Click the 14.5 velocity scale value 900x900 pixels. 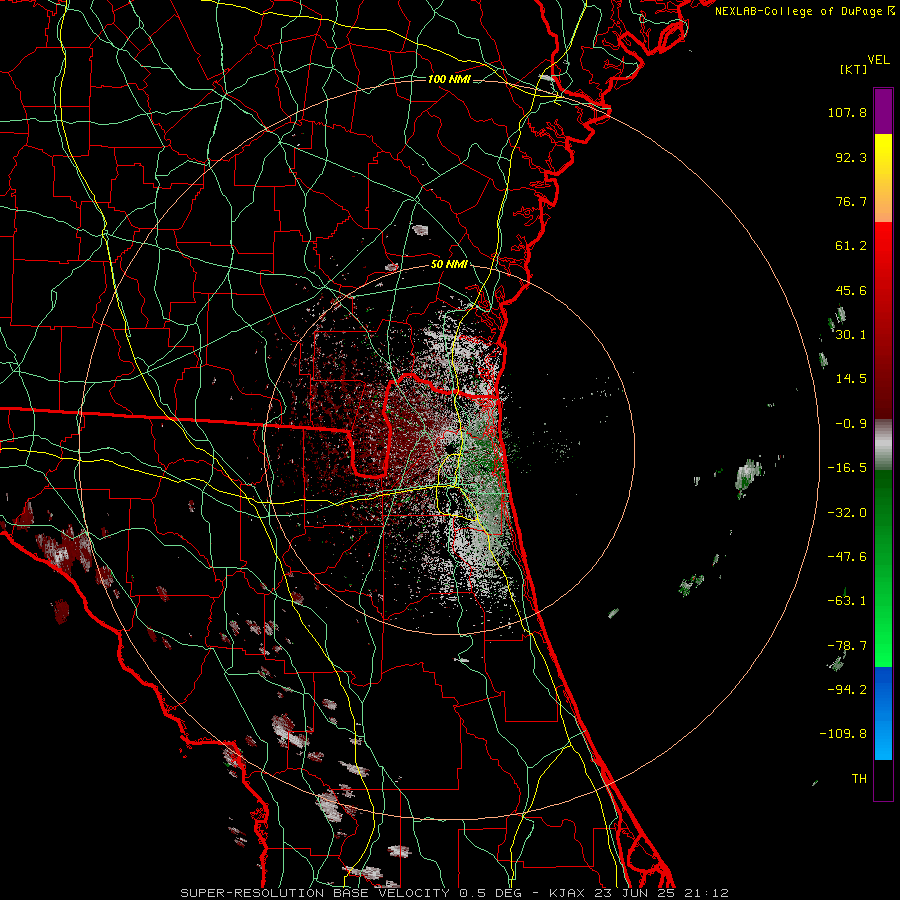click(x=851, y=379)
